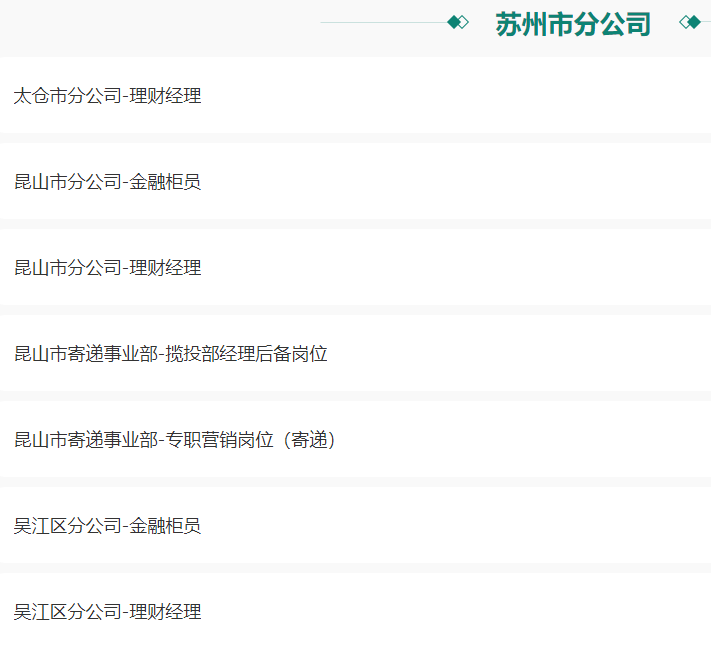Click the right diamond icon beside 苏州市分公司
This screenshot has height=648, width=711.
(x=690, y=22)
